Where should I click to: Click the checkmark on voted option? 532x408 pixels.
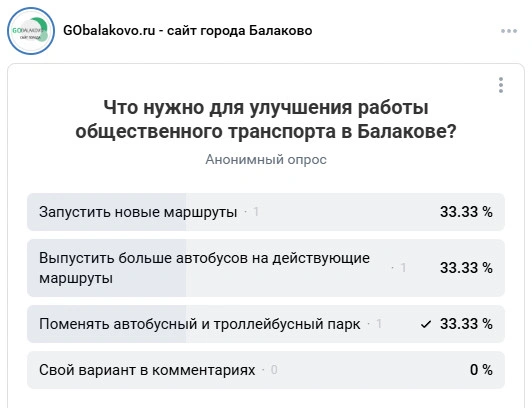pyautogui.click(x=425, y=325)
